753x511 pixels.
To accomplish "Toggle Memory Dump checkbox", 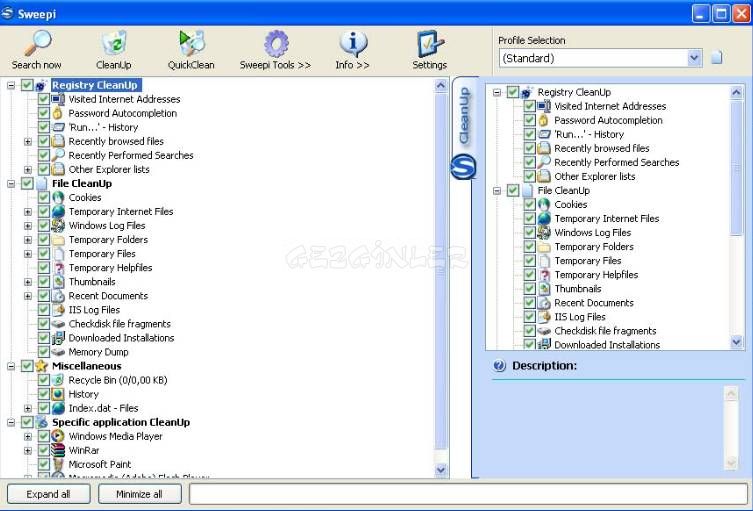I will click(x=44, y=352).
